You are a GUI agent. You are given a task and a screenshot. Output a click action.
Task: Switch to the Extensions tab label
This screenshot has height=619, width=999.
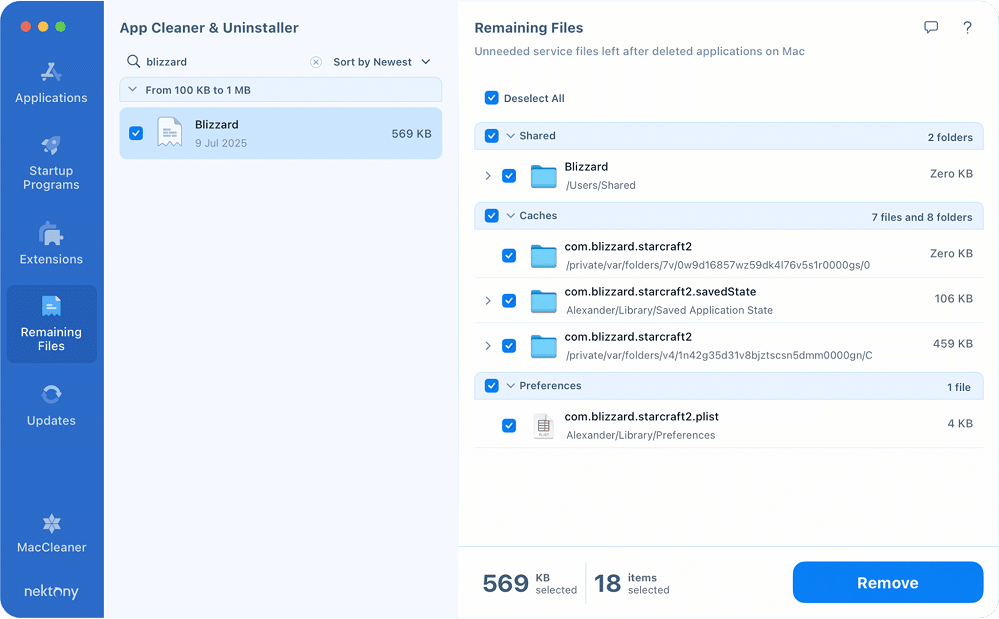coord(51,259)
